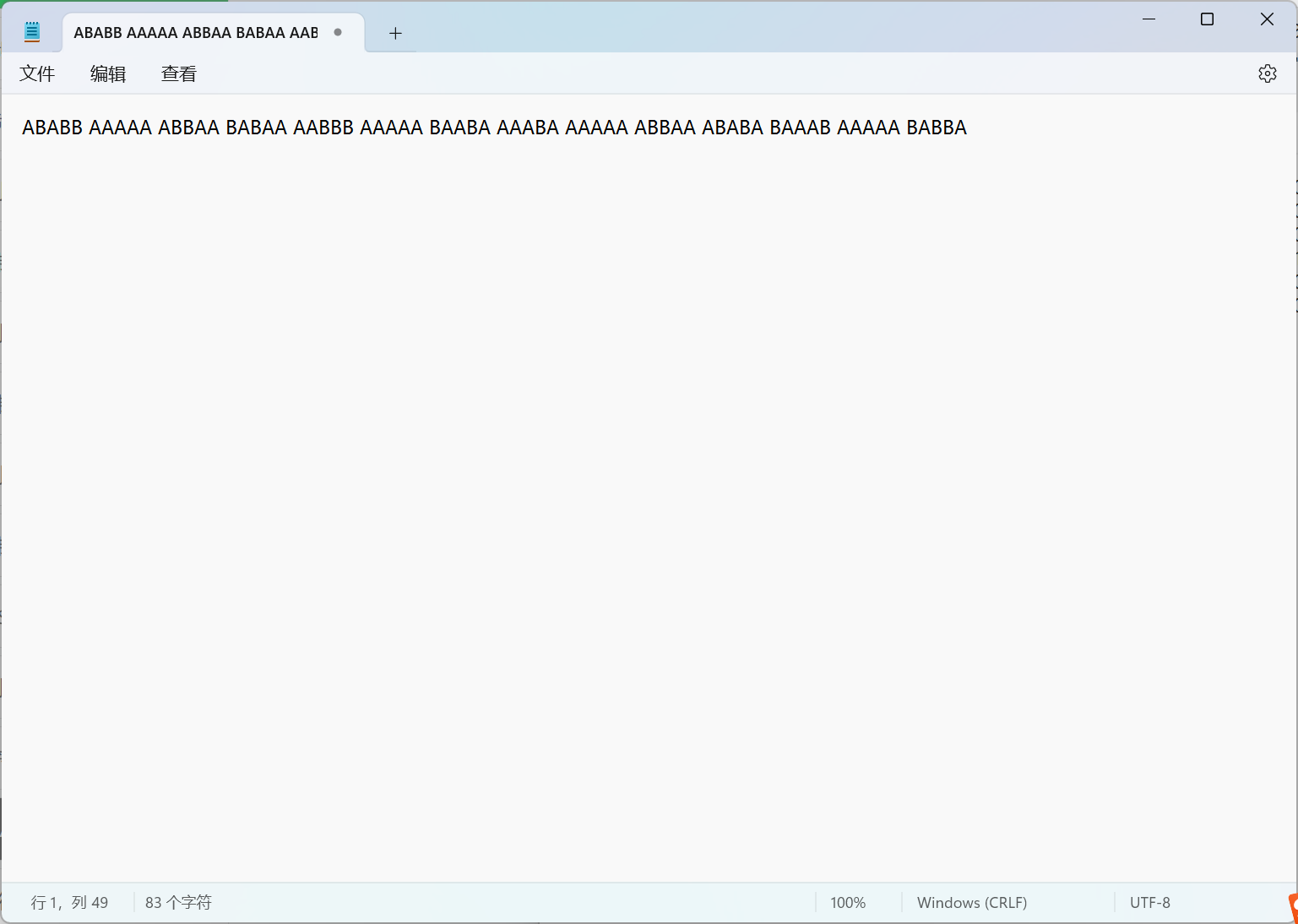The image size is (1298, 924).
Task: Maximize the Notepad window
Action: (1207, 19)
